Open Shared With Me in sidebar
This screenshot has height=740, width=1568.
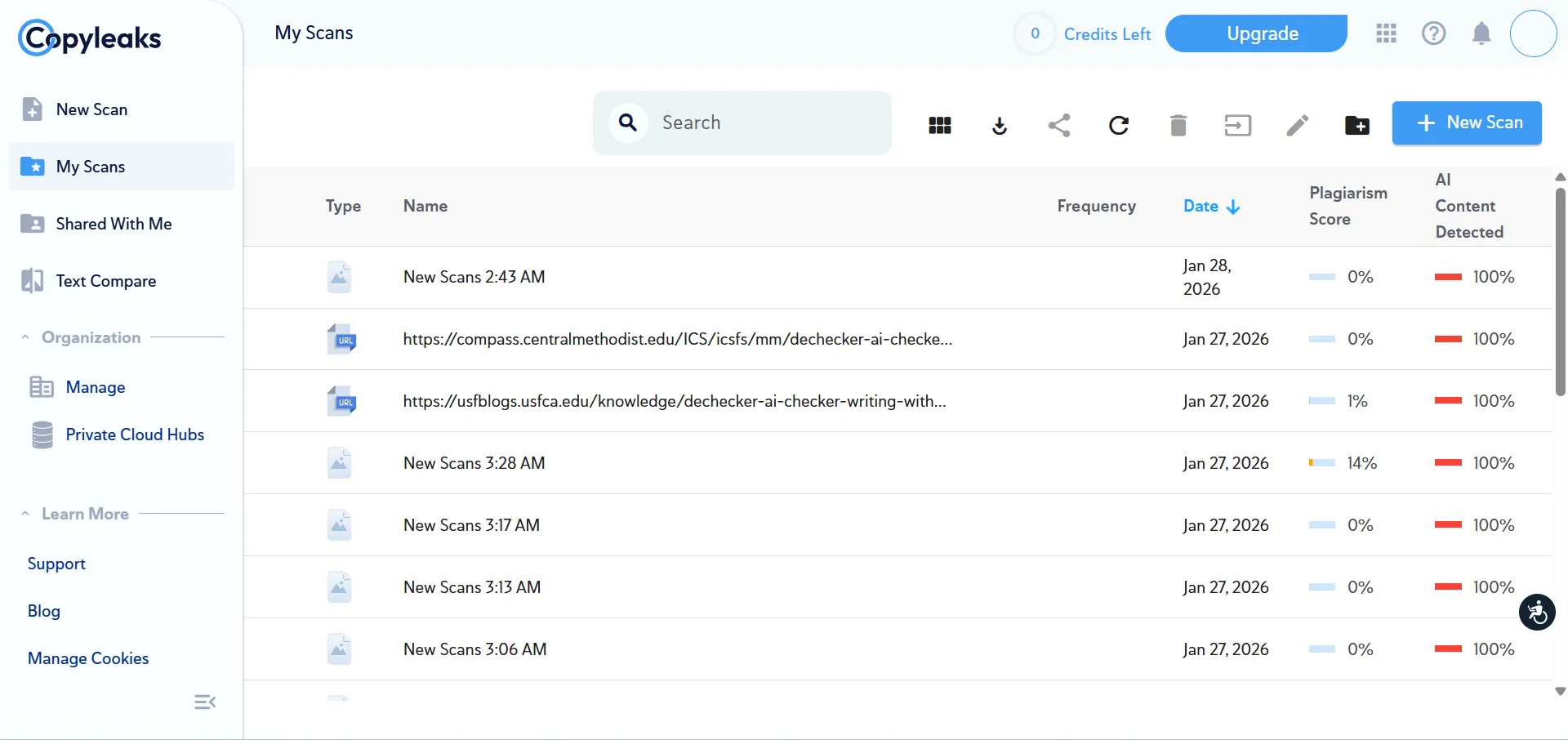click(114, 224)
